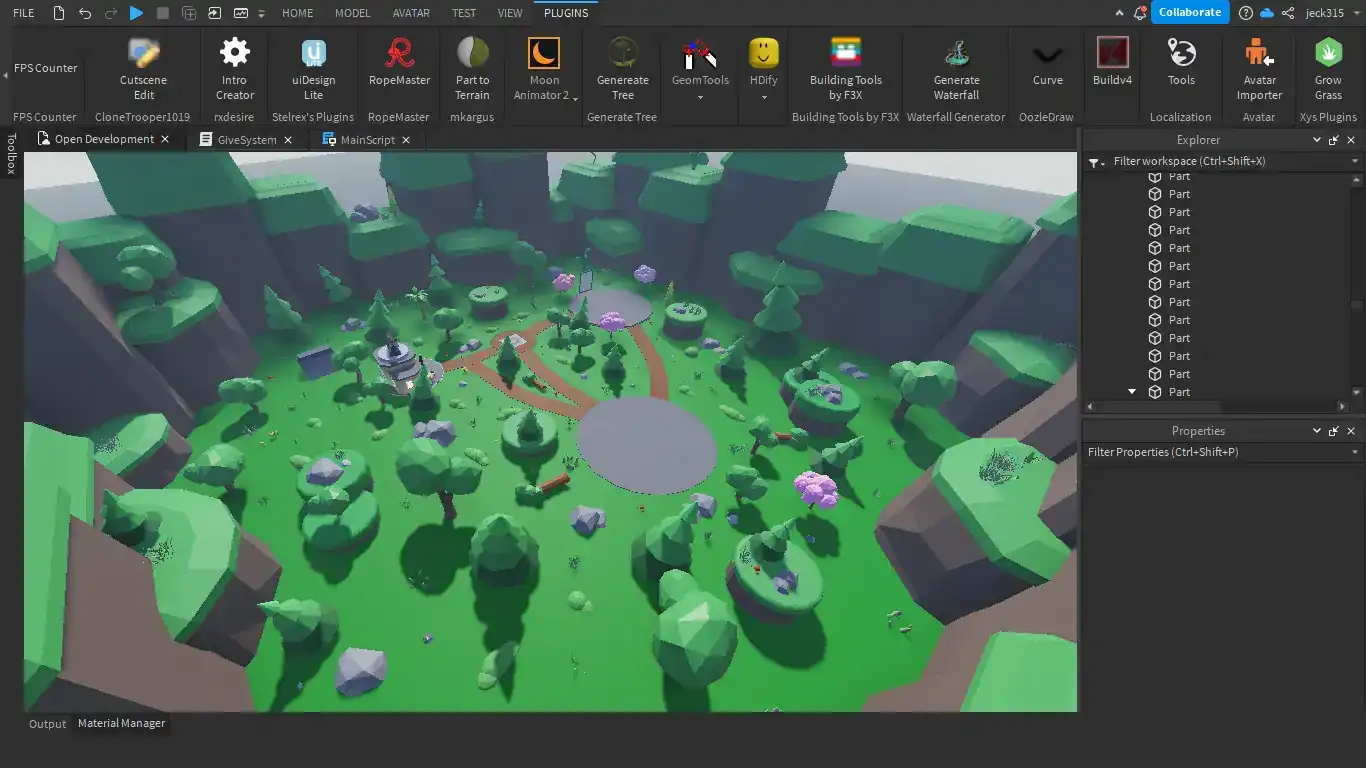Show the Output panel
This screenshot has height=768, width=1366.
coord(47,724)
